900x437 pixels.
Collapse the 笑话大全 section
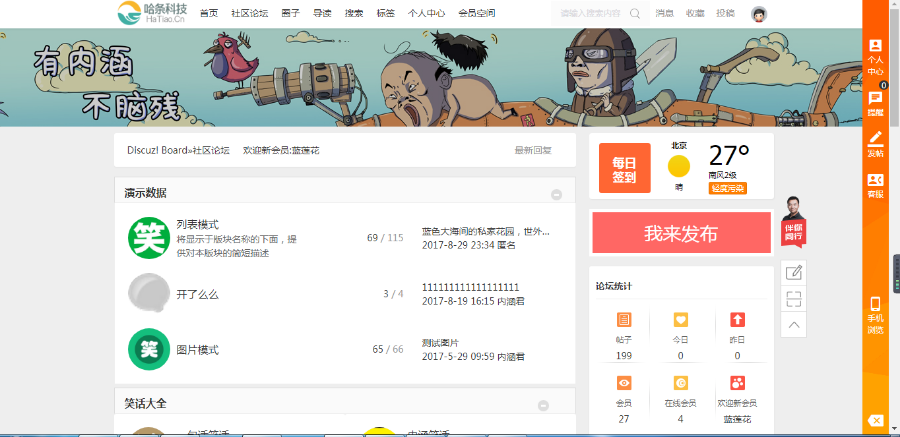(543, 405)
